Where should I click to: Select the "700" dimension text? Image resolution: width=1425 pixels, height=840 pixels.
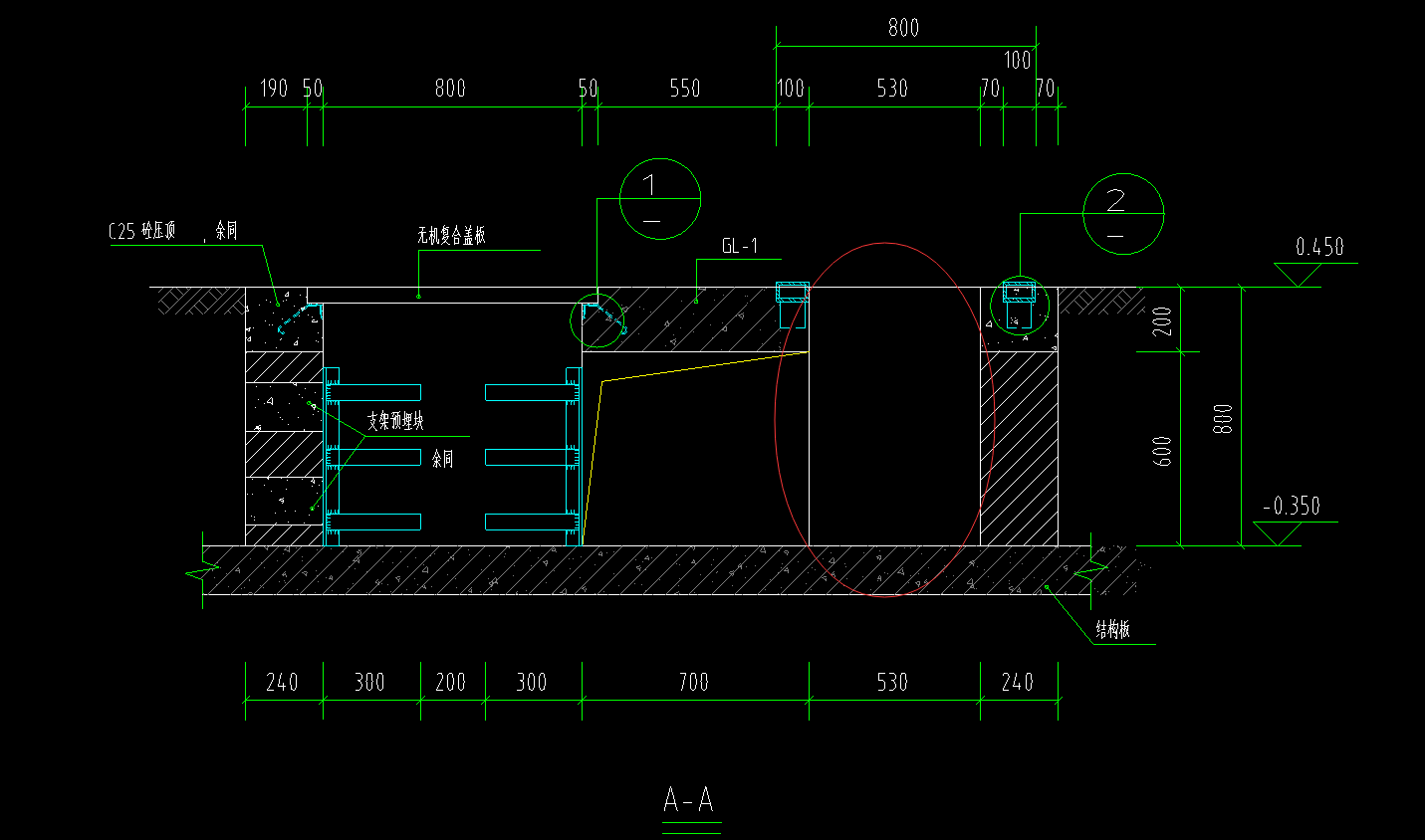pyautogui.click(x=694, y=682)
